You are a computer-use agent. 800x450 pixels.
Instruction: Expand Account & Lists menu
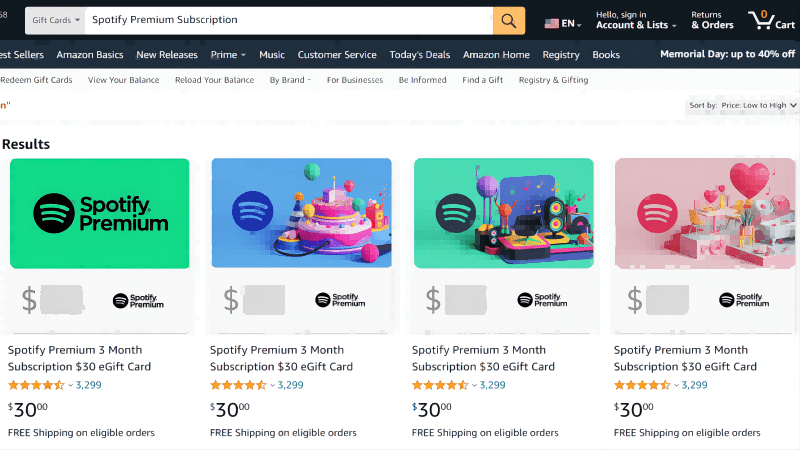635,25
